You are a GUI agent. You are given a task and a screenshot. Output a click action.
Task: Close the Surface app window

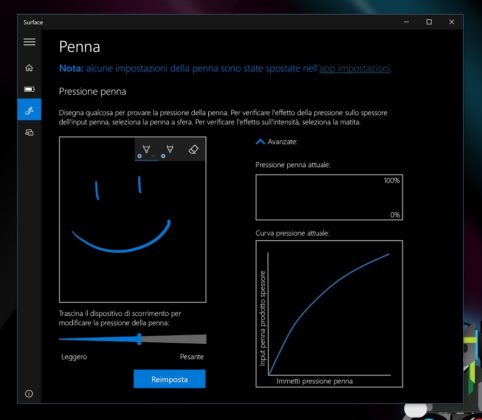(451, 22)
